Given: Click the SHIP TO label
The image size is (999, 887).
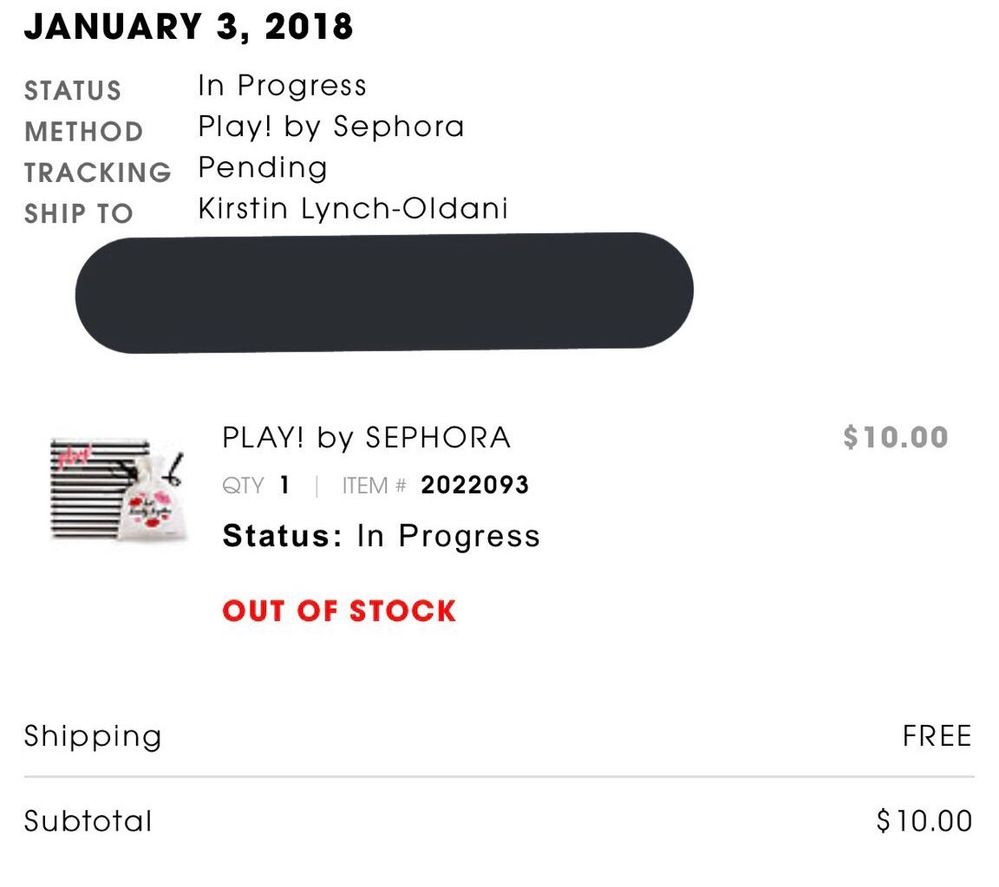Looking at the screenshot, I should pos(79,214).
